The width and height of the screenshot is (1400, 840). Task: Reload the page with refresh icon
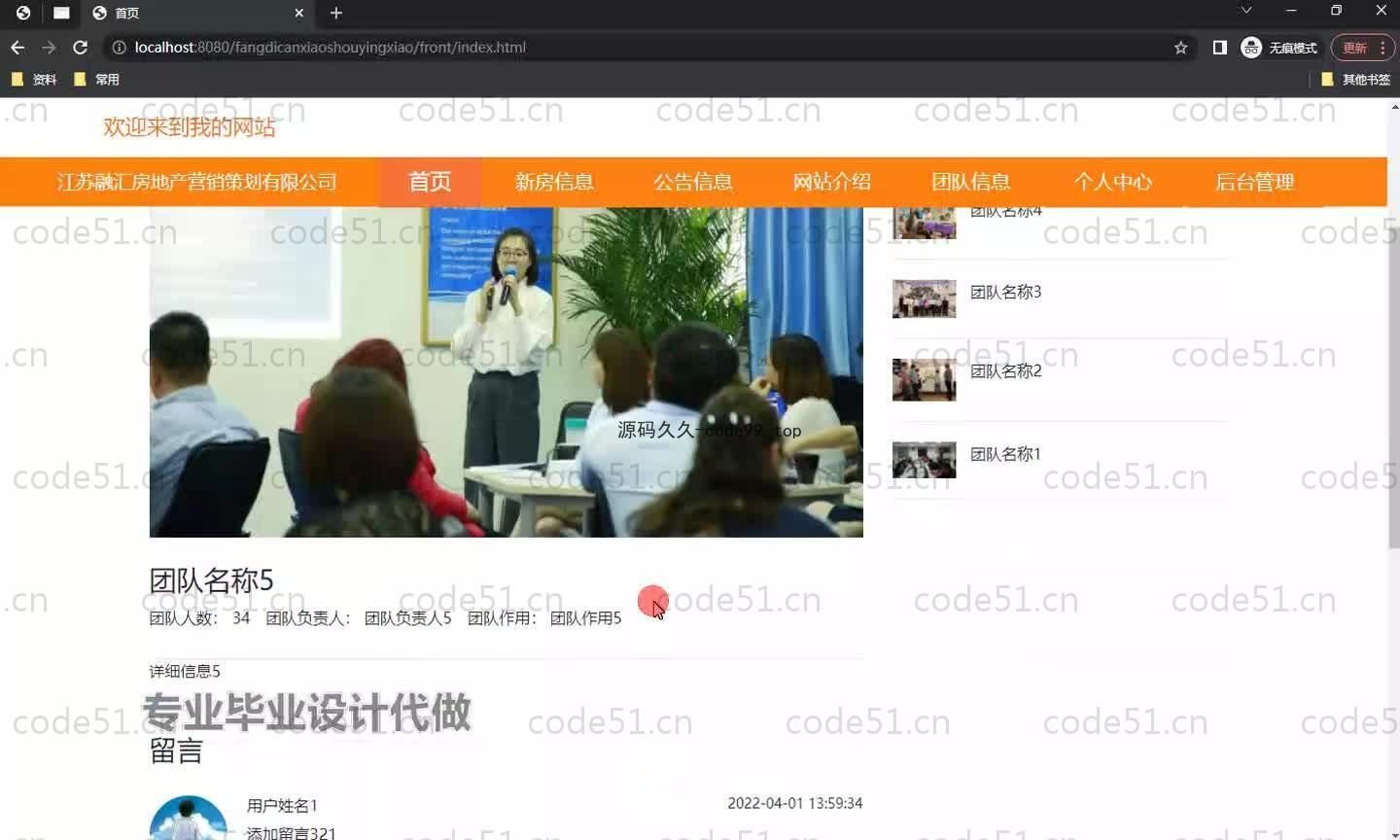81,48
